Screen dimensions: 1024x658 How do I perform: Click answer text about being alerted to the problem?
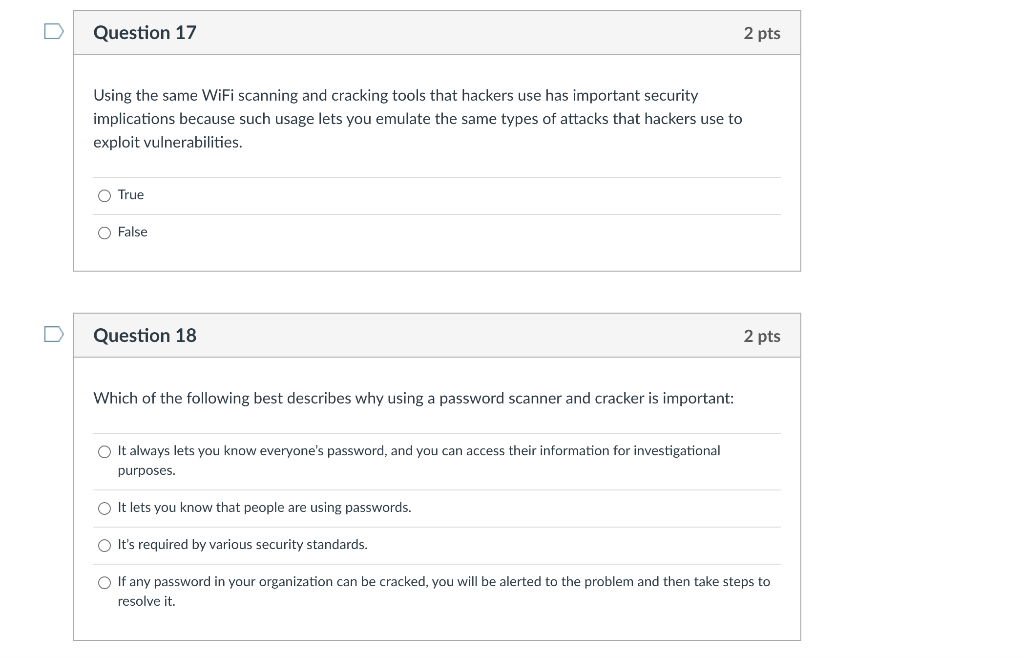(x=443, y=582)
